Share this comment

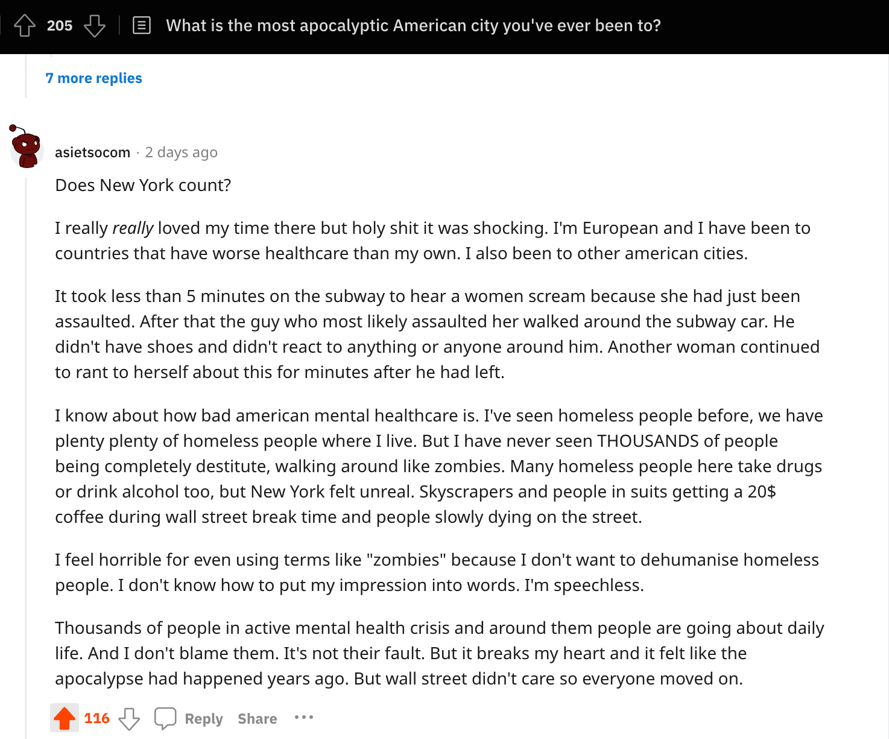click(257, 718)
